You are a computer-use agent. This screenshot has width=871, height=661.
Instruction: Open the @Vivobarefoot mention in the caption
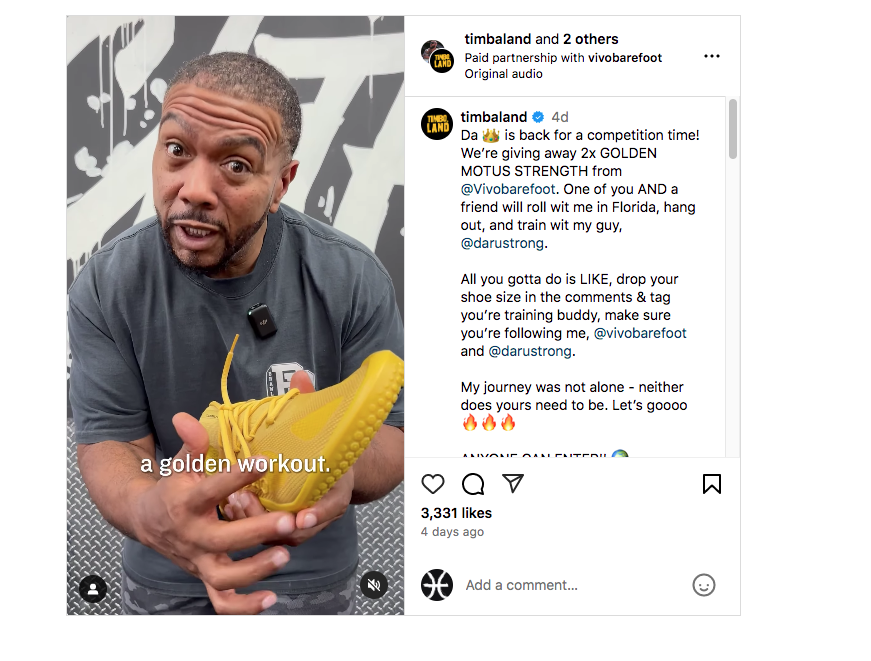pyautogui.click(x=508, y=189)
